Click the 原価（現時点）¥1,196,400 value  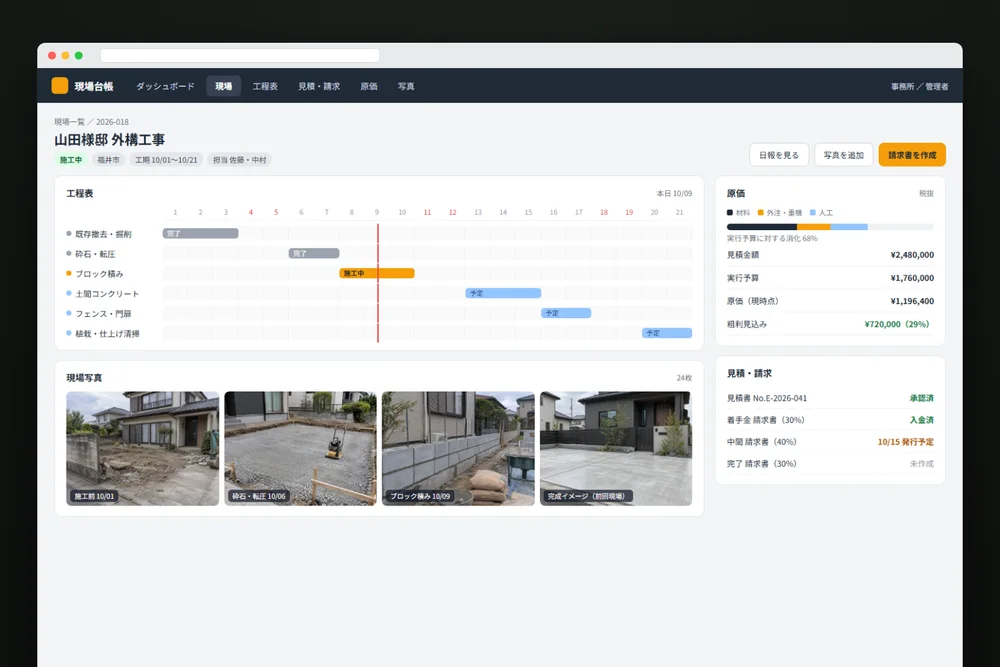[x=912, y=301]
